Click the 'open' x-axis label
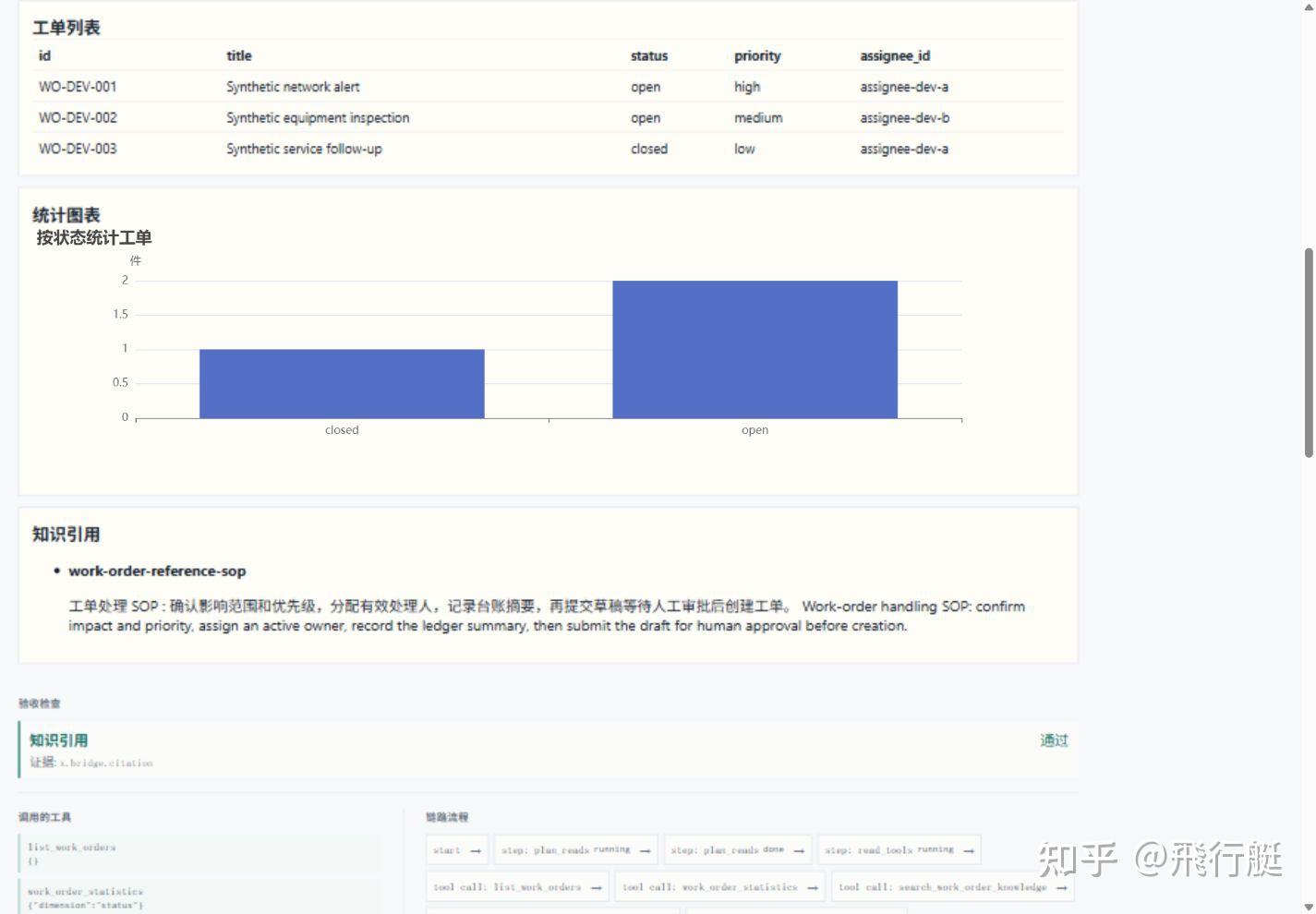The width and height of the screenshot is (1316, 914). (755, 430)
